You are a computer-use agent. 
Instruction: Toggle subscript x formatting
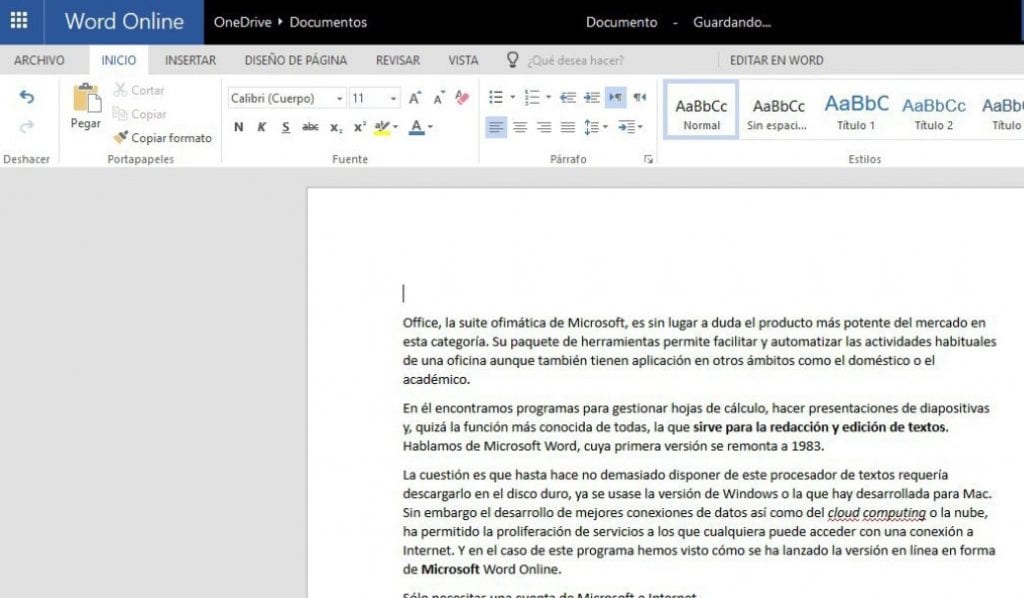tap(336, 127)
